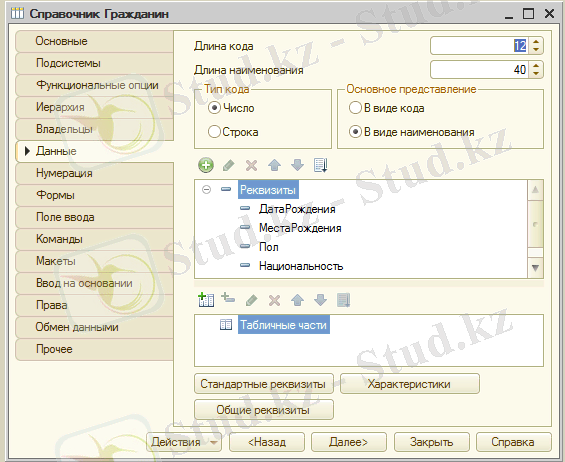
Task: Select Строка code type radio button
Action: 214,132
